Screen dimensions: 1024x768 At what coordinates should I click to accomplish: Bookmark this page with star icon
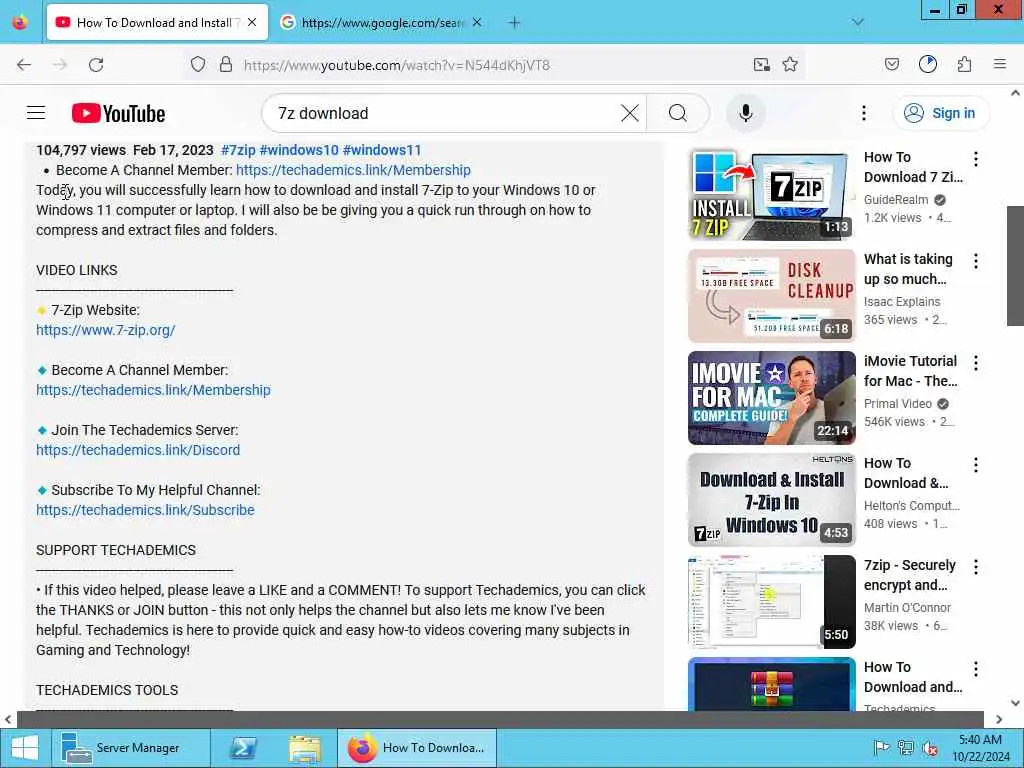(790, 65)
